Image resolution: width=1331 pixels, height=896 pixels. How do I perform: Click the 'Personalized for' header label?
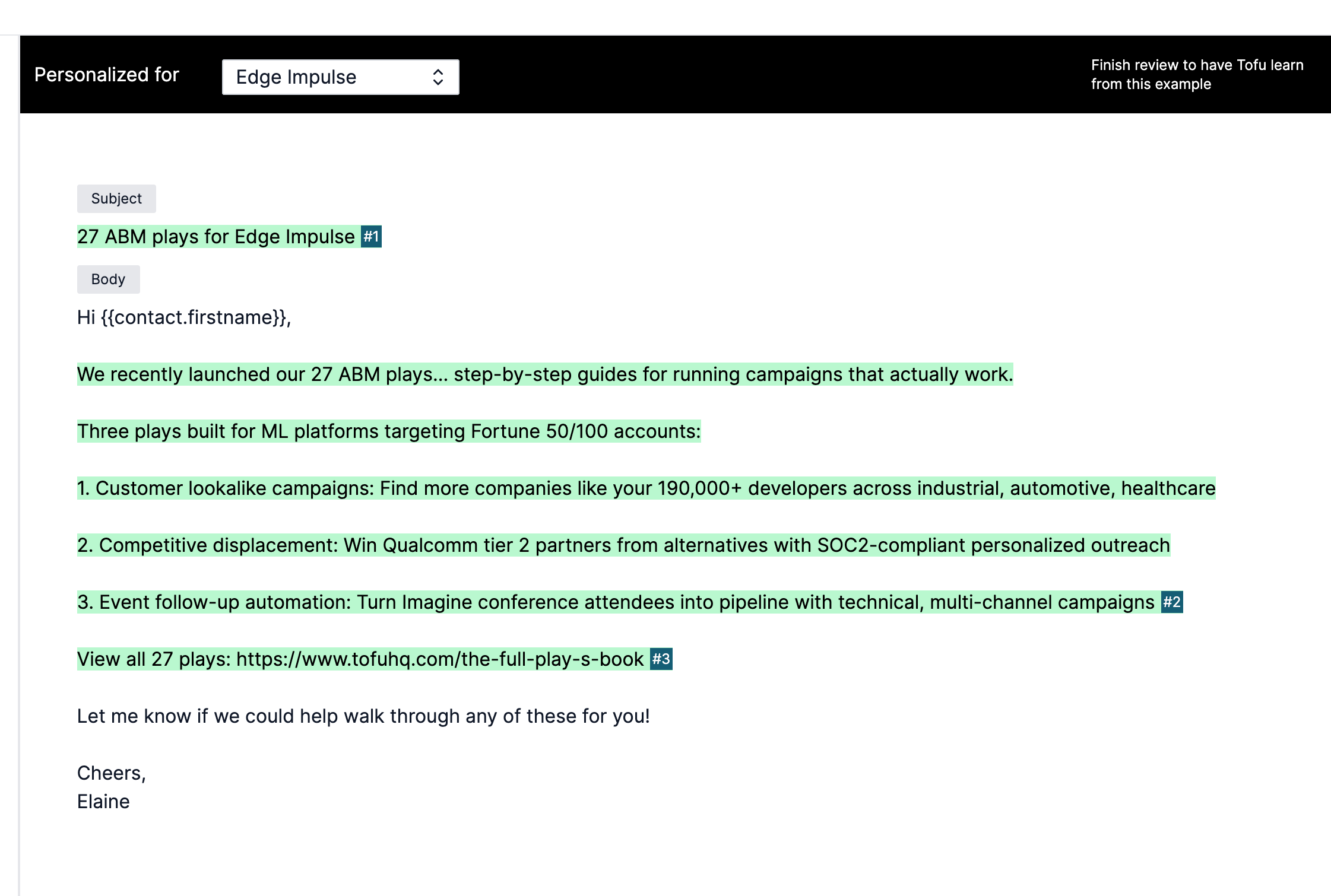(x=107, y=75)
